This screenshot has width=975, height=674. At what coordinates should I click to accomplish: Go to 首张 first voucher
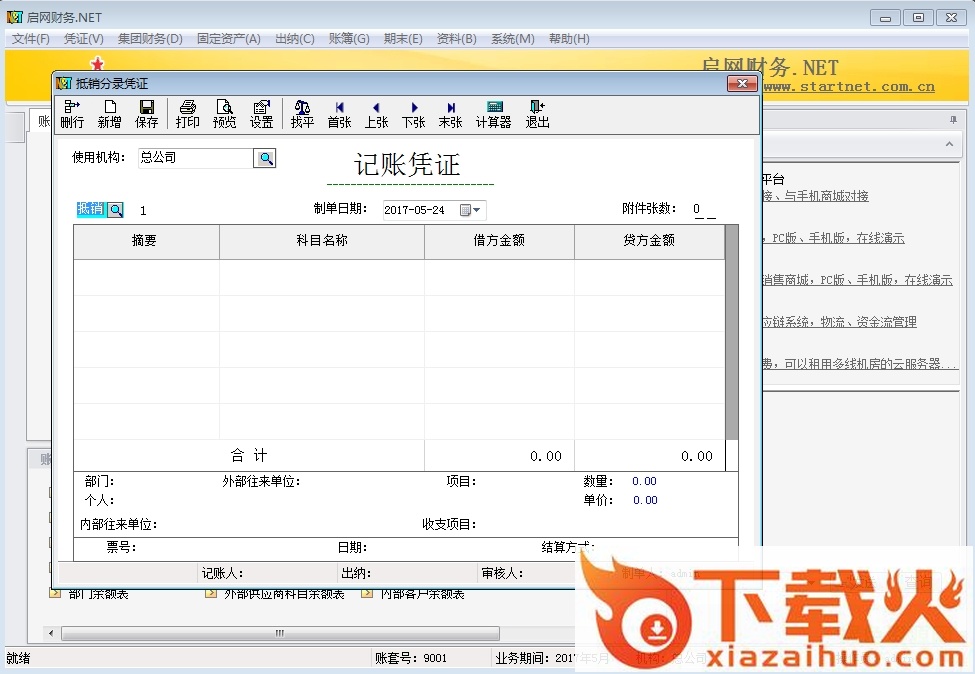coord(339,114)
